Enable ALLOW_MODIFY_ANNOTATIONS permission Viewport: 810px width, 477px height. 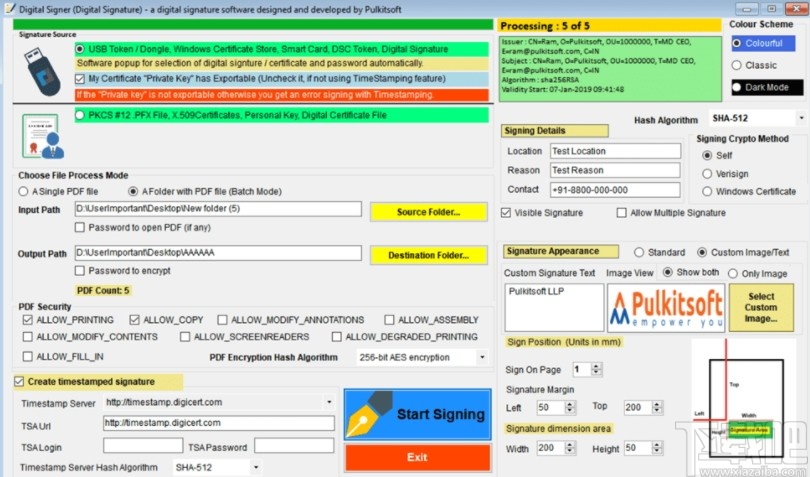click(x=223, y=320)
